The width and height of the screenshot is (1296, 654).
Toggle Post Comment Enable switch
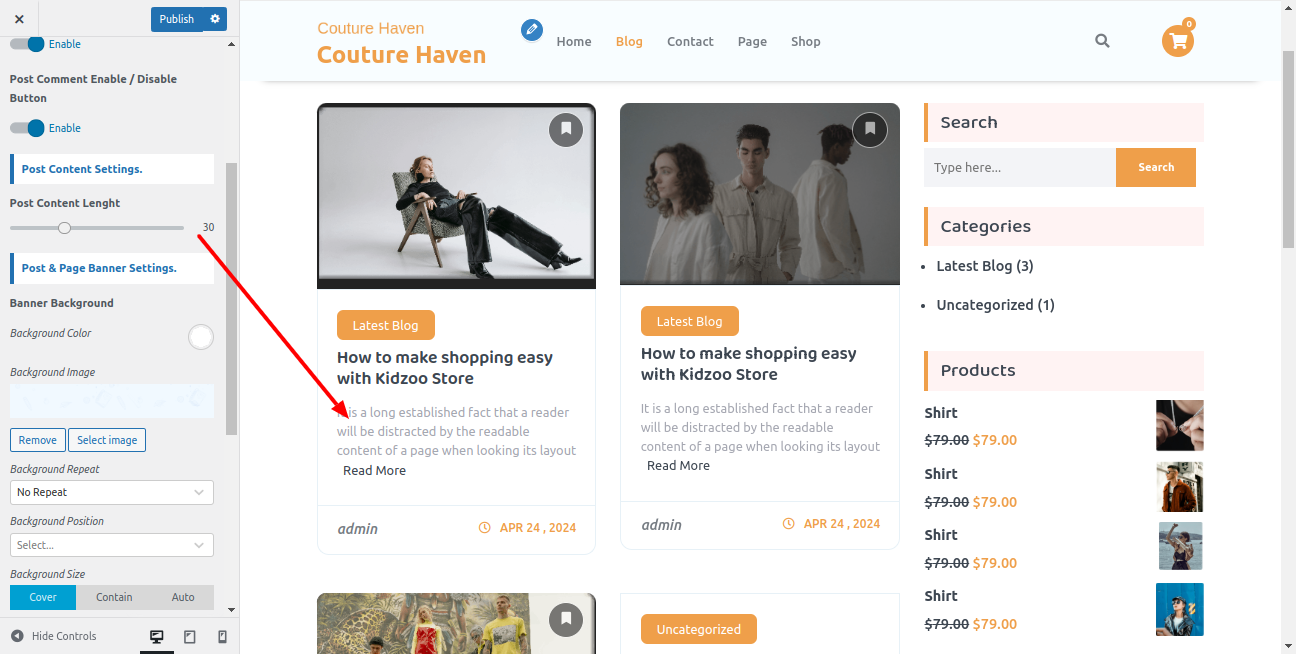(28, 128)
